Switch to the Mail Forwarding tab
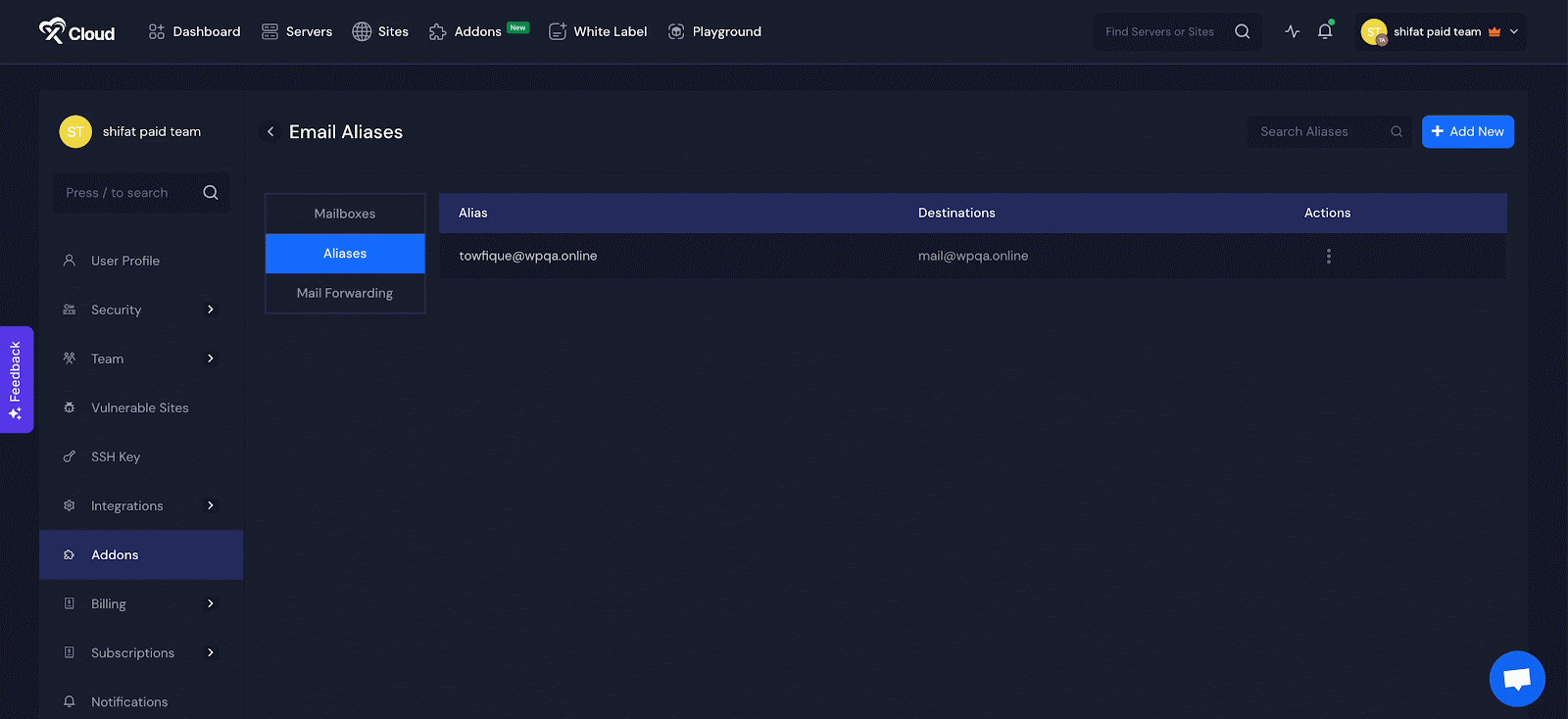 (345, 293)
